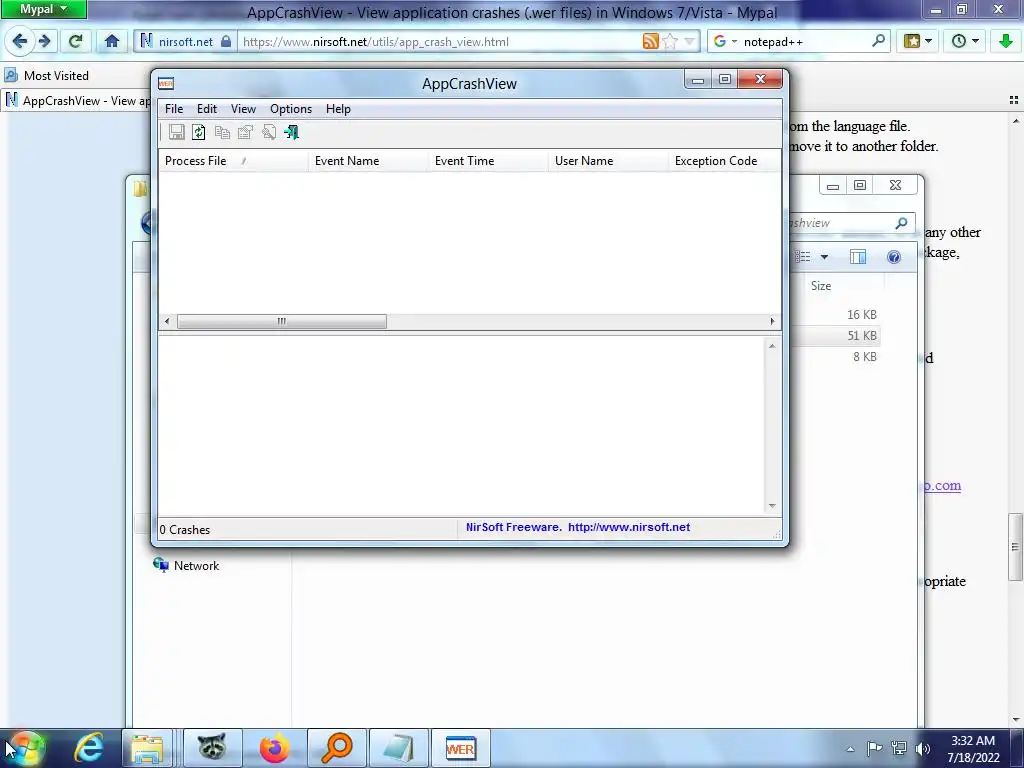Go back in the Mypal browser

pyautogui.click(x=20, y=41)
